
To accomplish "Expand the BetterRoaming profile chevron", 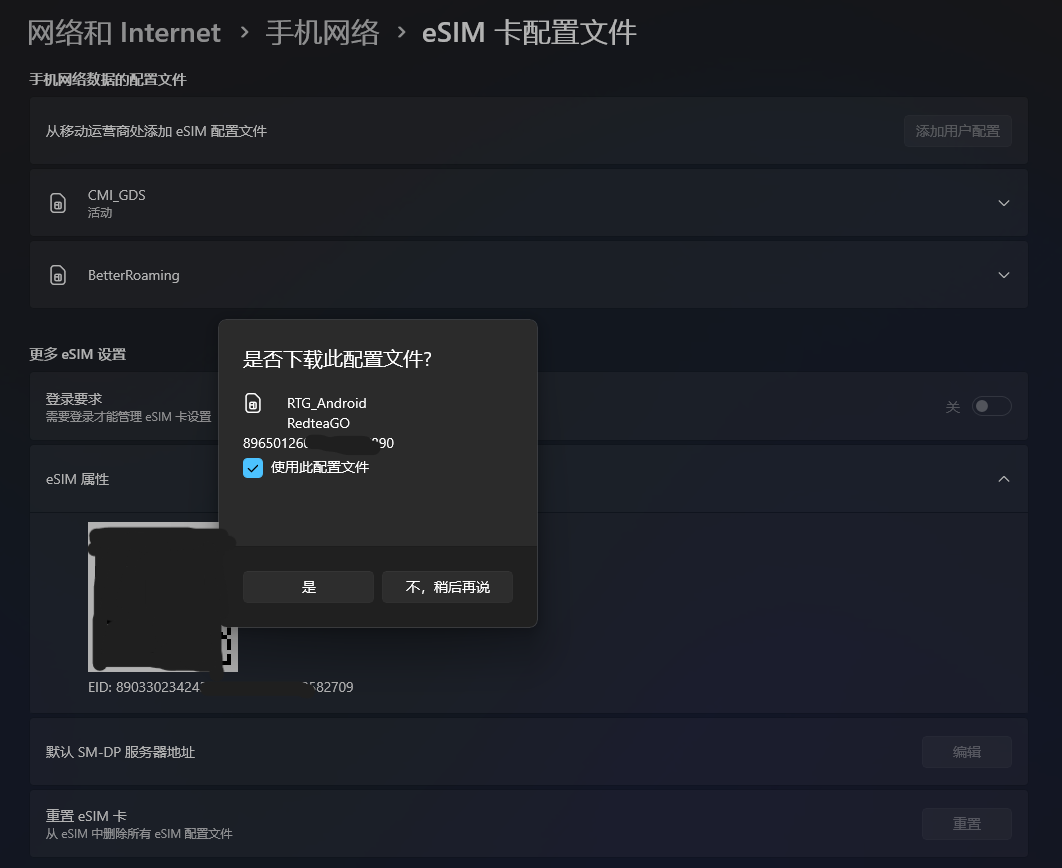I will tap(1003, 275).
